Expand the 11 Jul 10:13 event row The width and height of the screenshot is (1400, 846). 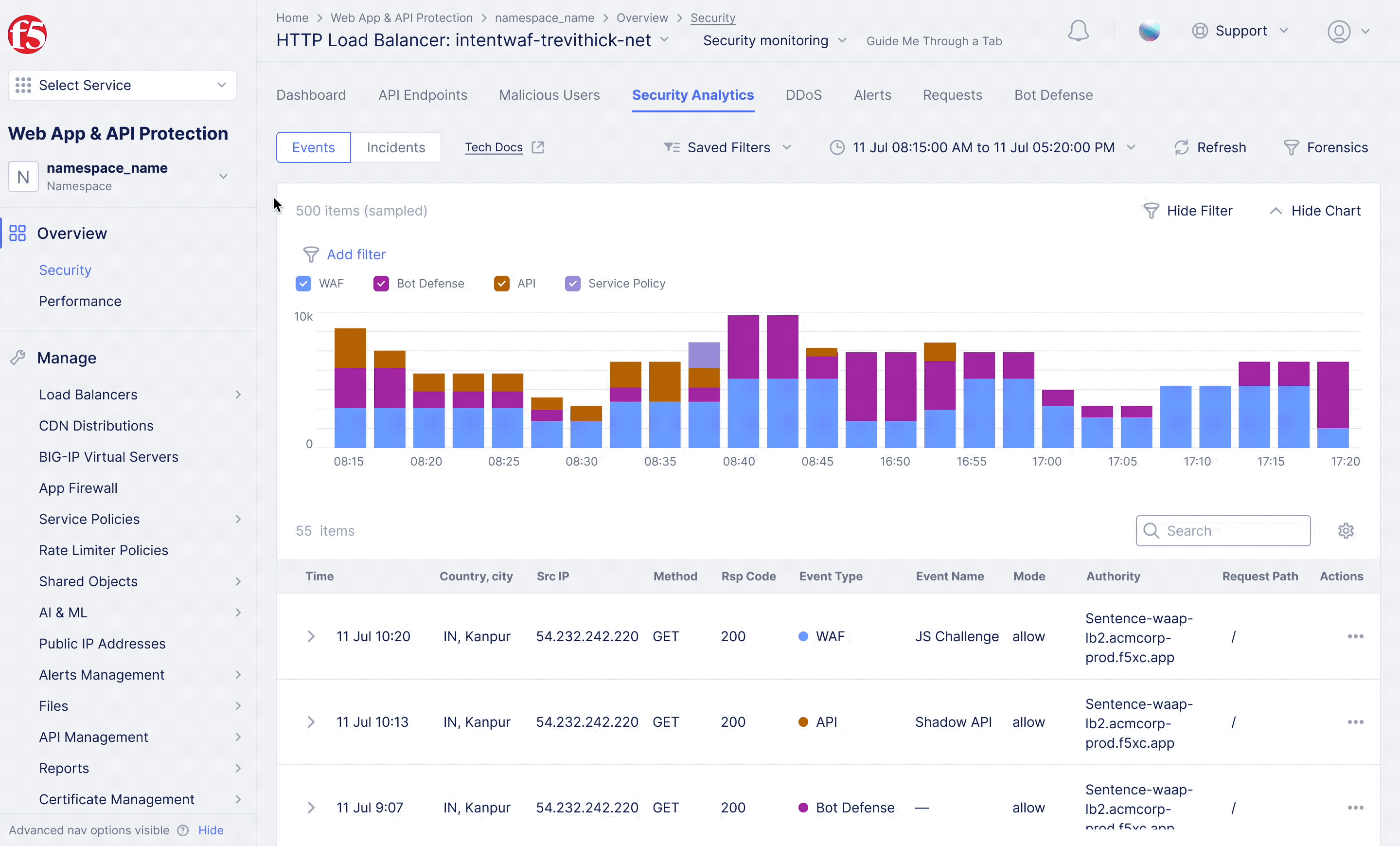[311, 722]
